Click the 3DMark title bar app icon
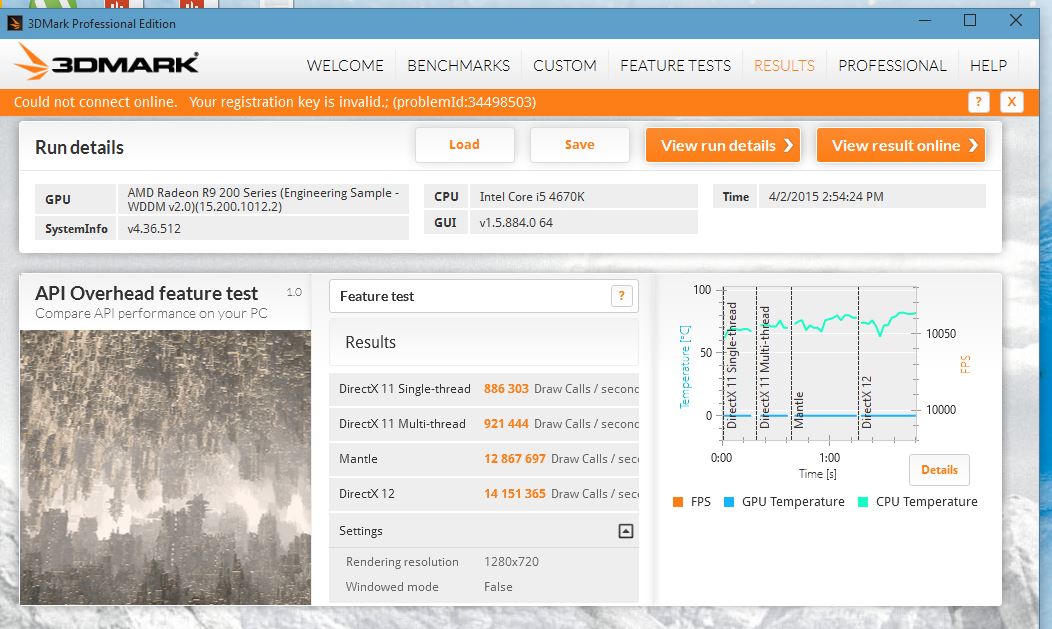This screenshot has width=1052, height=629. click(14, 23)
